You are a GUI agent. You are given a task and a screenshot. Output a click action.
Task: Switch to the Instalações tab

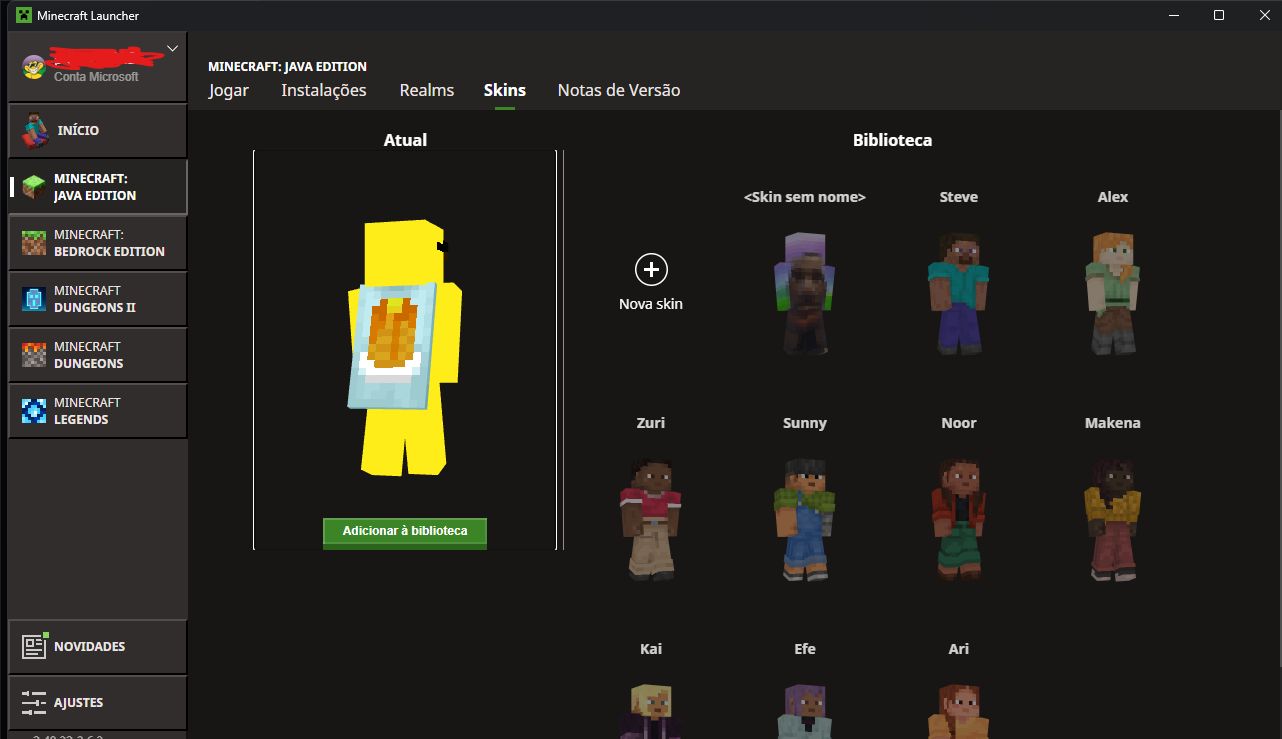pos(324,90)
